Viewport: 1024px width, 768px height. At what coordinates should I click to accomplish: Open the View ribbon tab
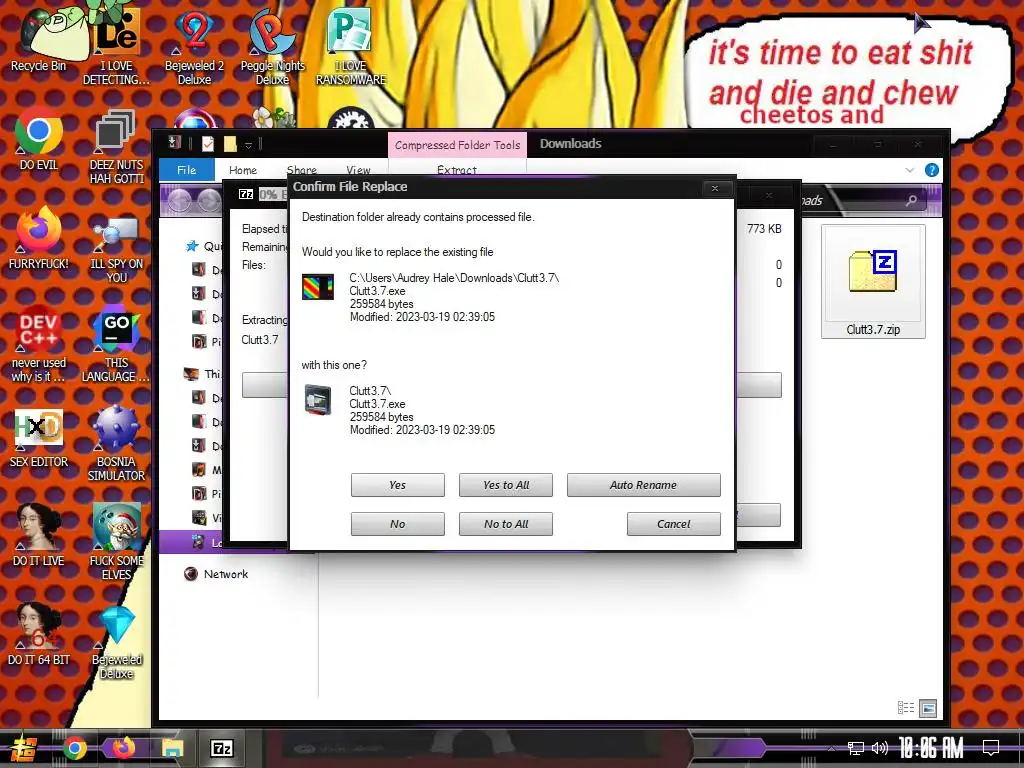tap(358, 170)
